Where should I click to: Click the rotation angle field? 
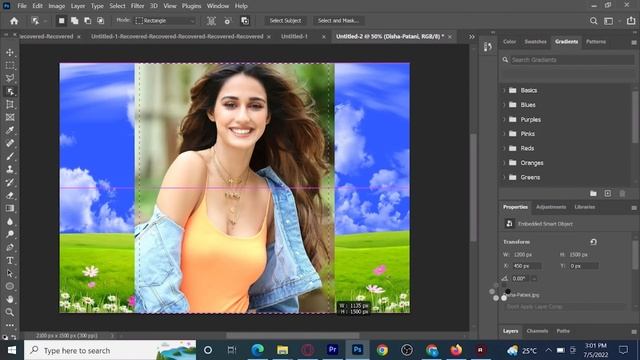click(x=521, y=279)
